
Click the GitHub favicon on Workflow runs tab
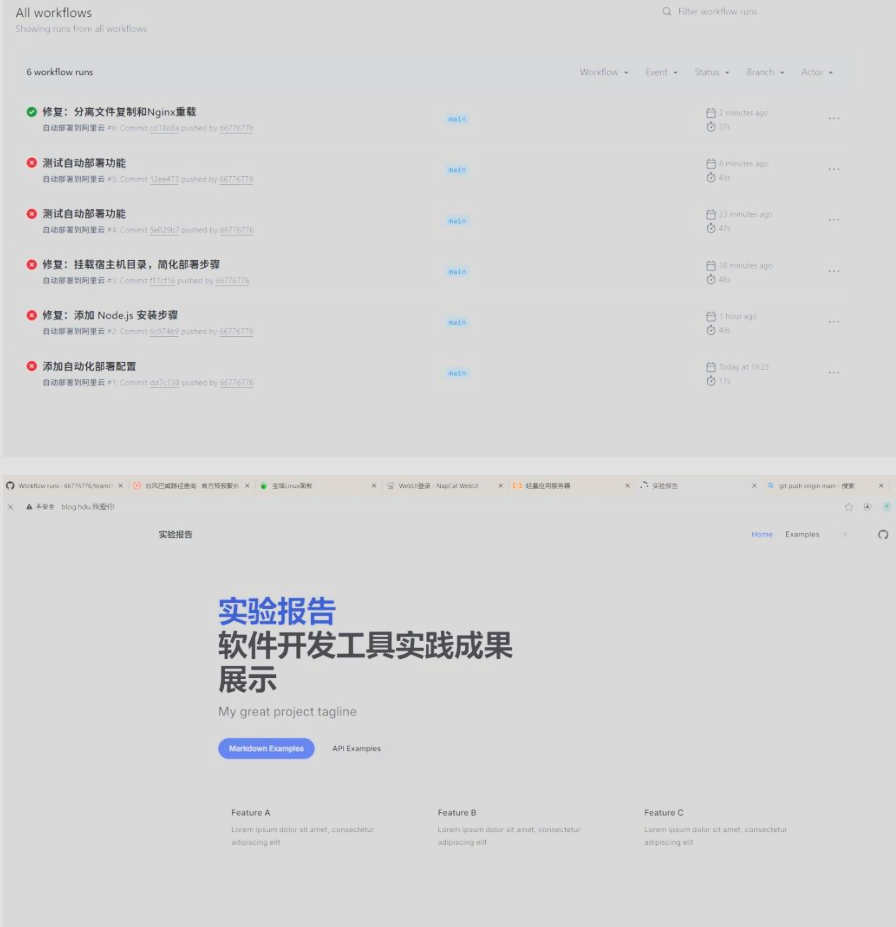coord(10,485)
